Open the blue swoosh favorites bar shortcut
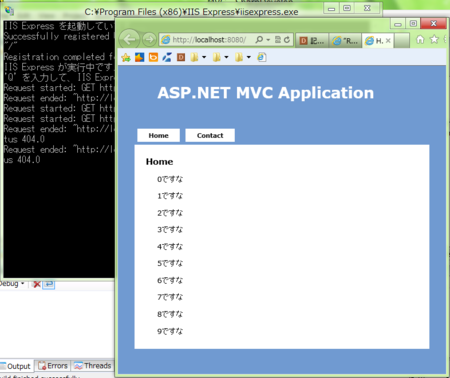The width and height of the screenshot is (450, 378). (167, 57)
